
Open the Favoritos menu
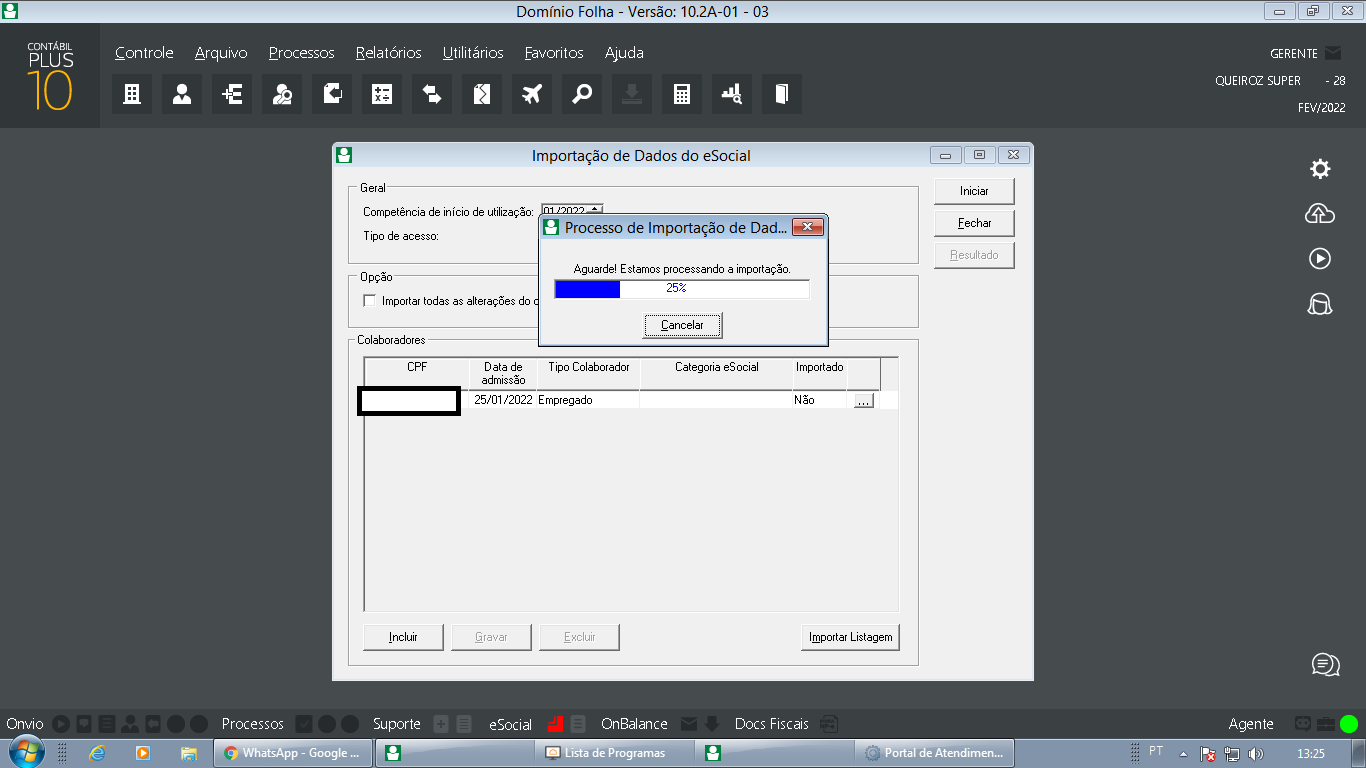554,53
